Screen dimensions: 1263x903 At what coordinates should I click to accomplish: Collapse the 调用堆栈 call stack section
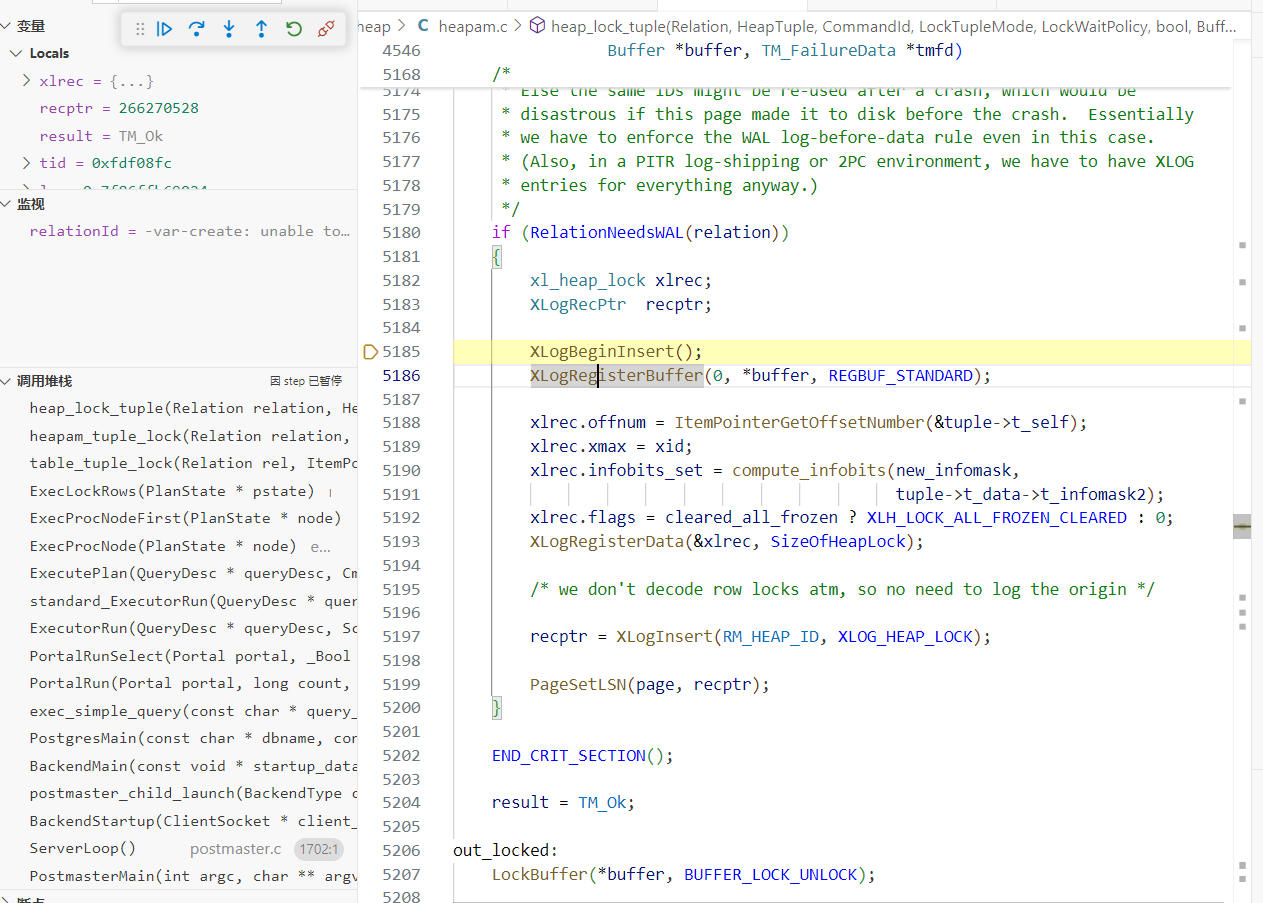tap(44, 381)
